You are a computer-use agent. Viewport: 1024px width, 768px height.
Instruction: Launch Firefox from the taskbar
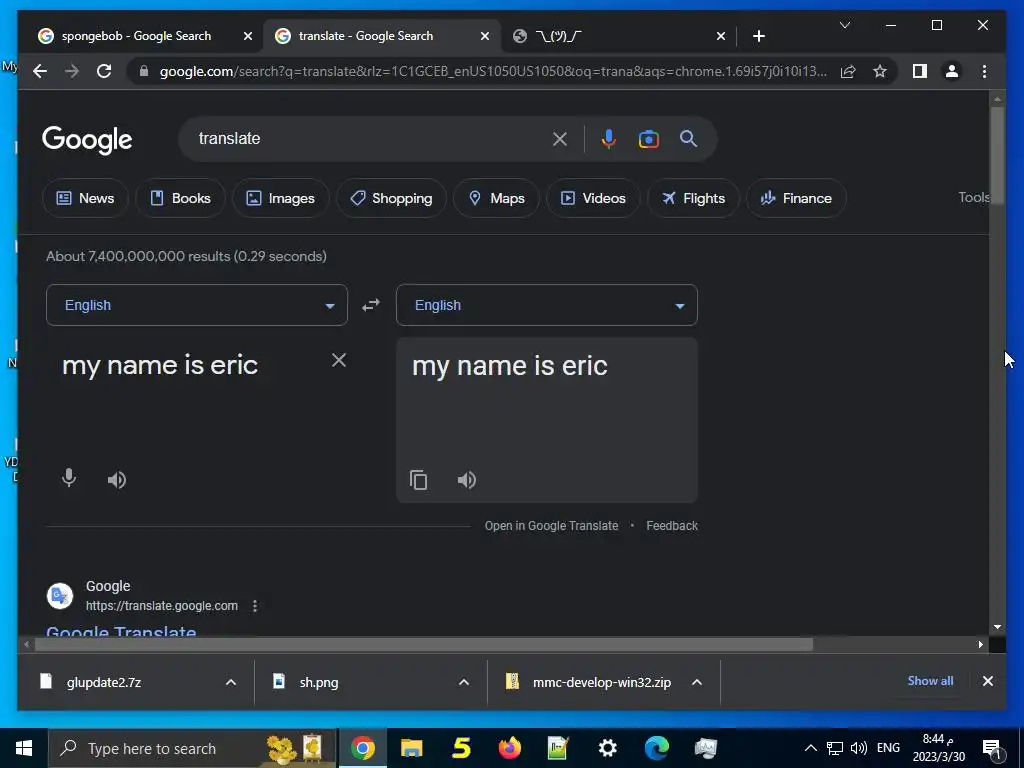click(509, 748)
